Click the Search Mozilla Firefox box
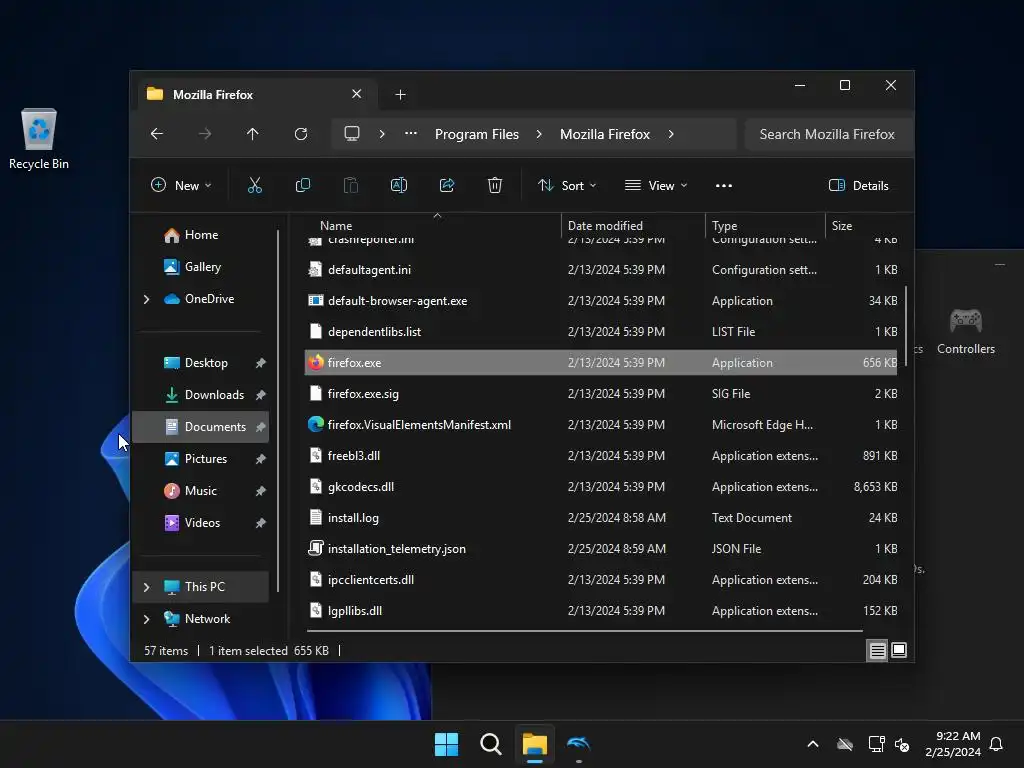The width and height of the screenshot is (1024, 768). (x=827, y=134)
